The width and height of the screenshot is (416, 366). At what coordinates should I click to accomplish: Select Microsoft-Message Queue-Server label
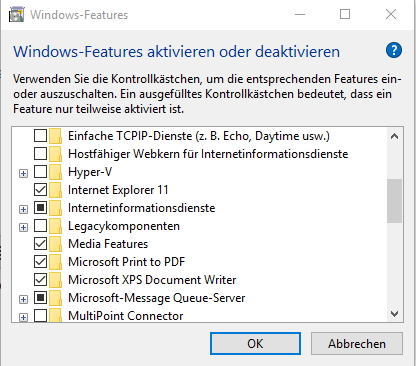point(157,298)
